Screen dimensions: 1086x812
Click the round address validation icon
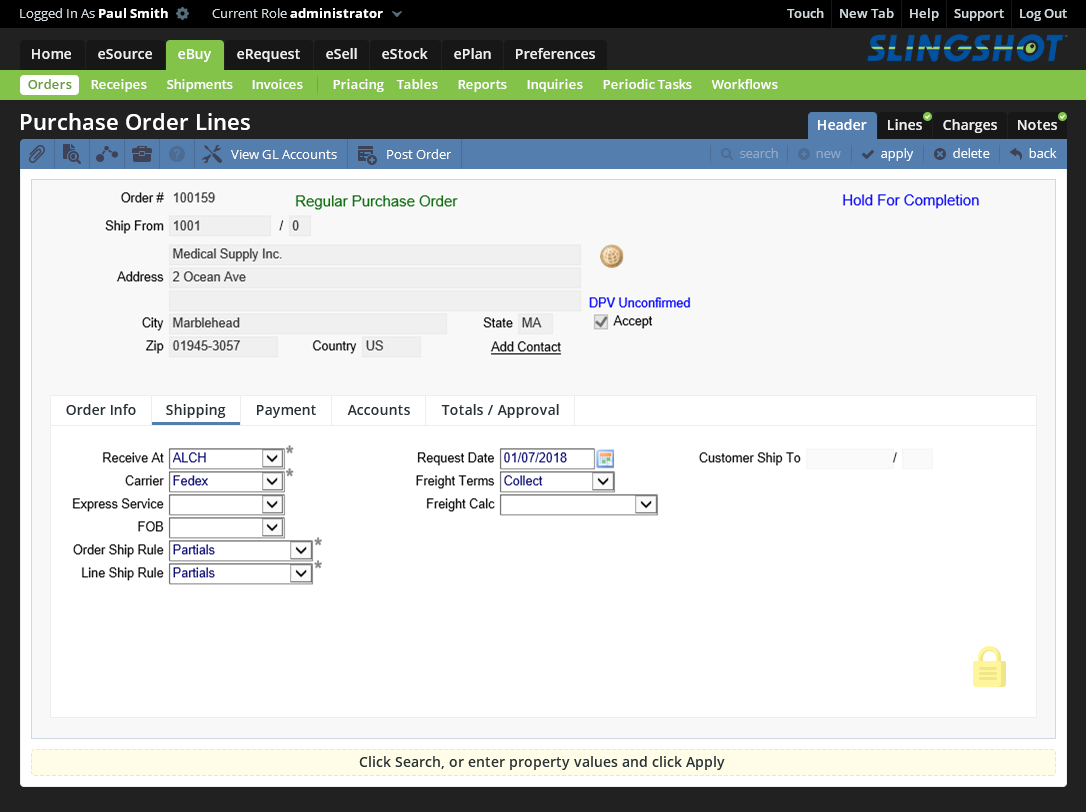(x=611, y=256)
